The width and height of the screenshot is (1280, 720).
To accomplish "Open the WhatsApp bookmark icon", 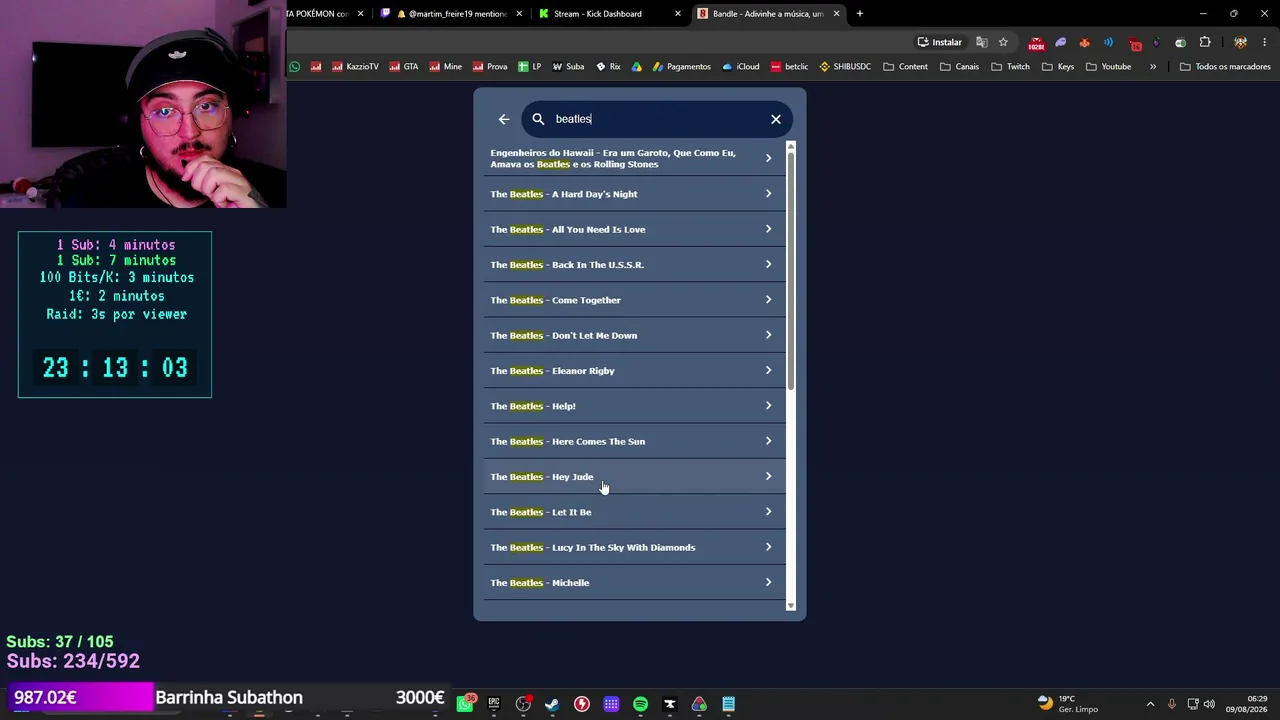I will point(295,67).
